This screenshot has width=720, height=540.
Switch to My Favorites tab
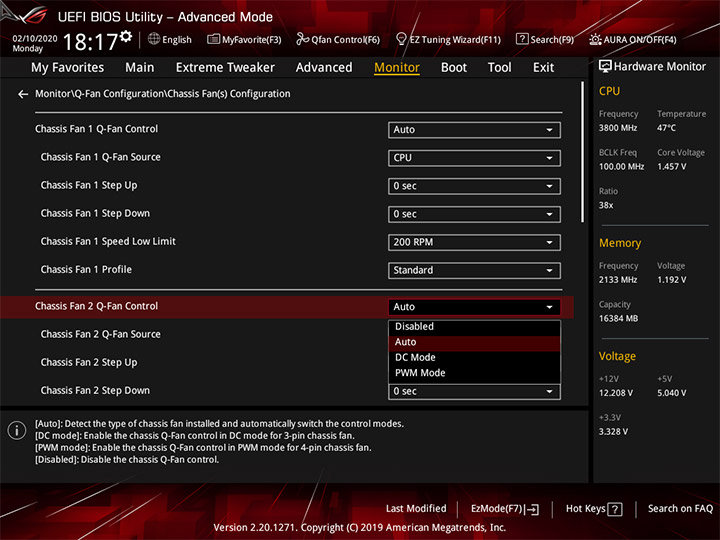coord(68,68)
